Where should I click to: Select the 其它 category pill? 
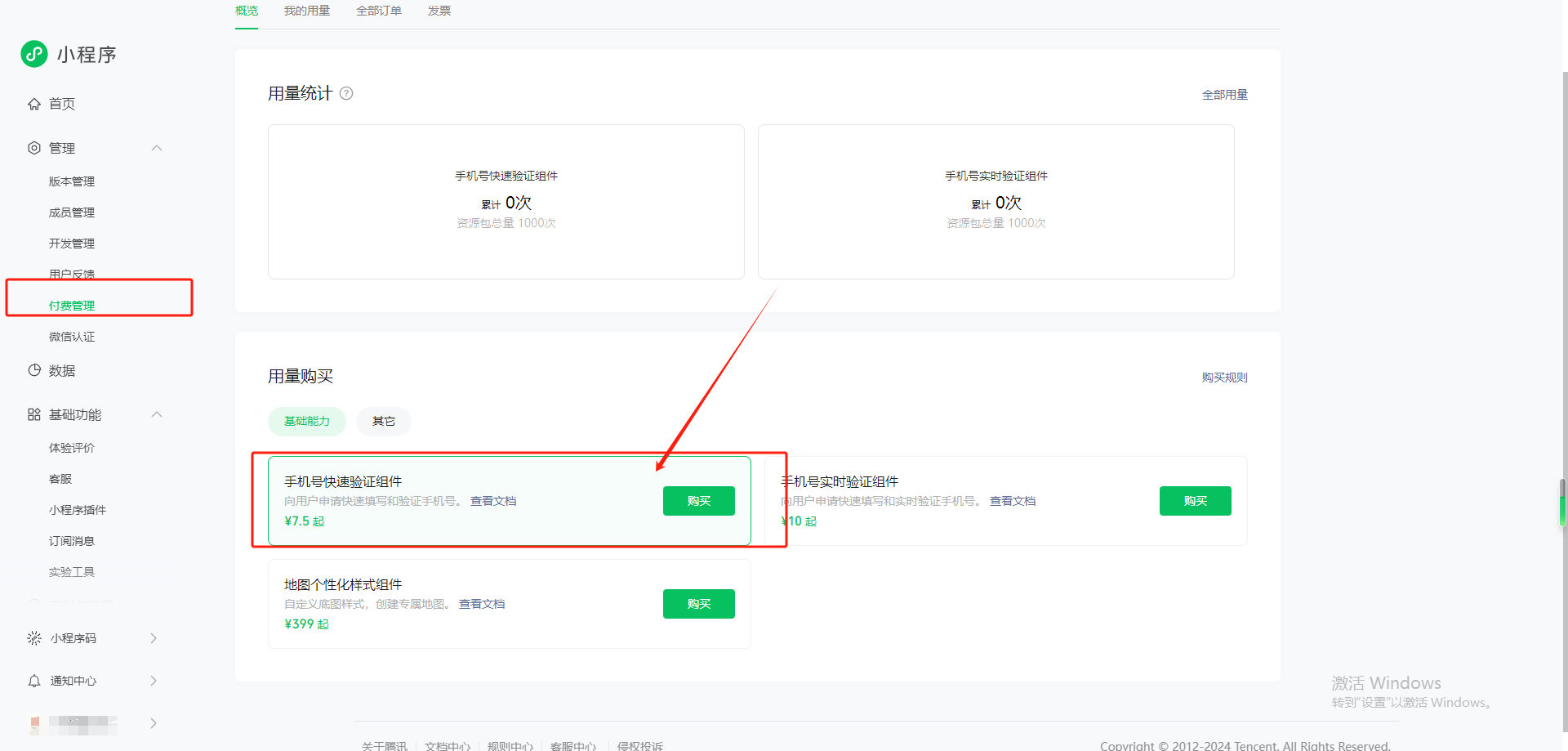point(384,422)
